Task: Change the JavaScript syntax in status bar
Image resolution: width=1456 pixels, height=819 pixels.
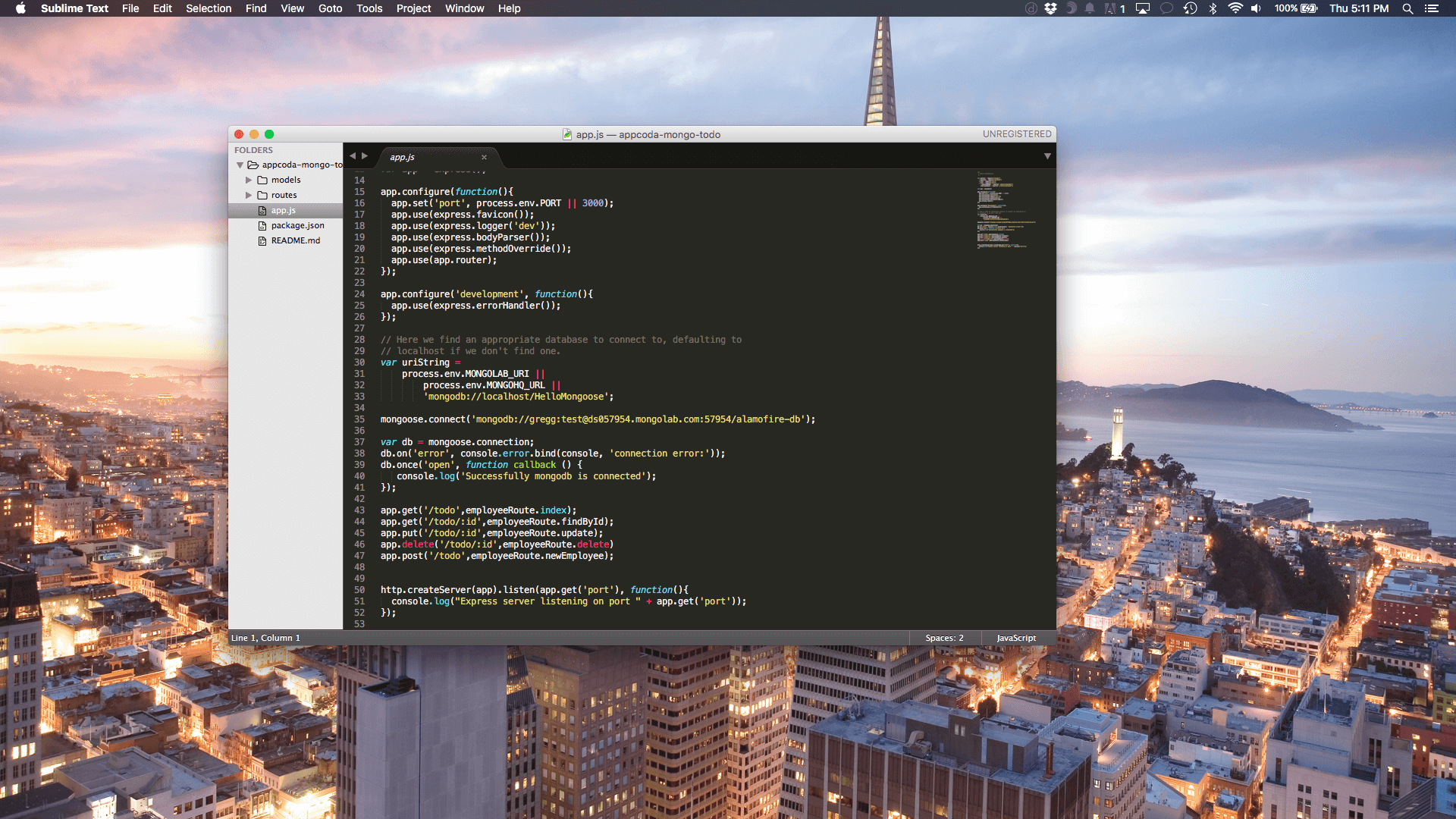Action: click(x=1015, y=638)
